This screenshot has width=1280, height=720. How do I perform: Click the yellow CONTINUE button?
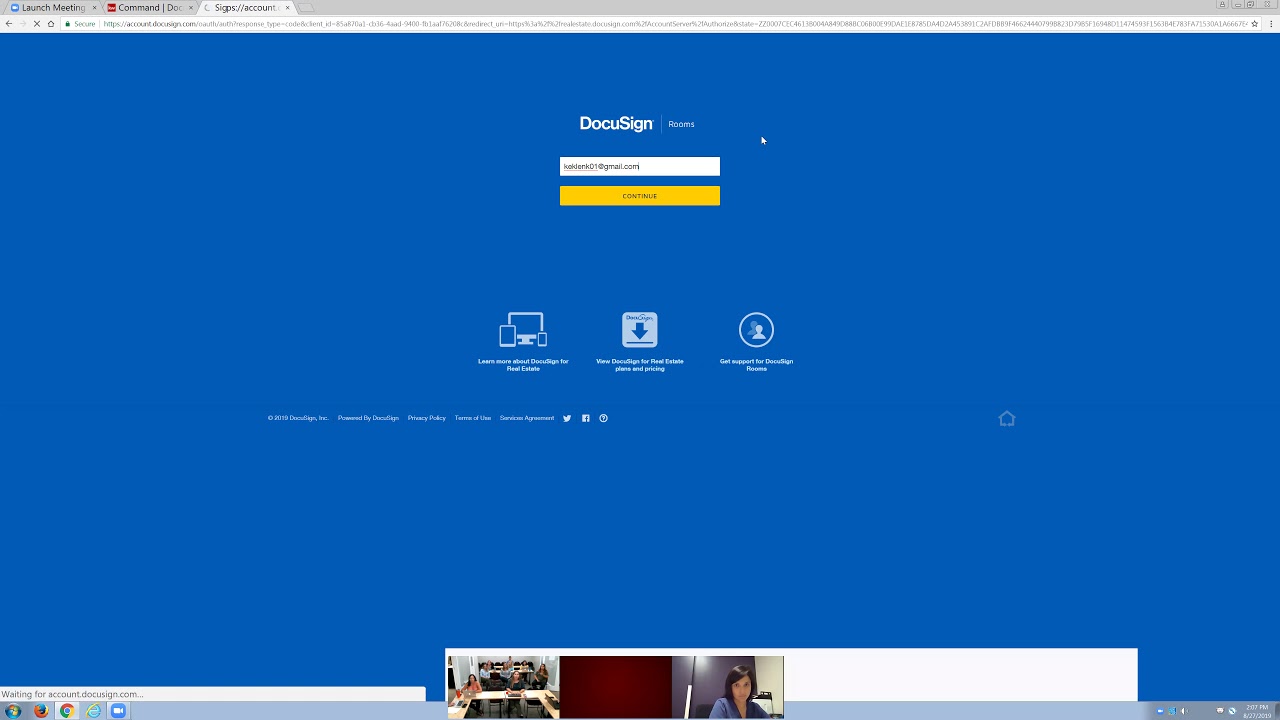pos(640,196)
